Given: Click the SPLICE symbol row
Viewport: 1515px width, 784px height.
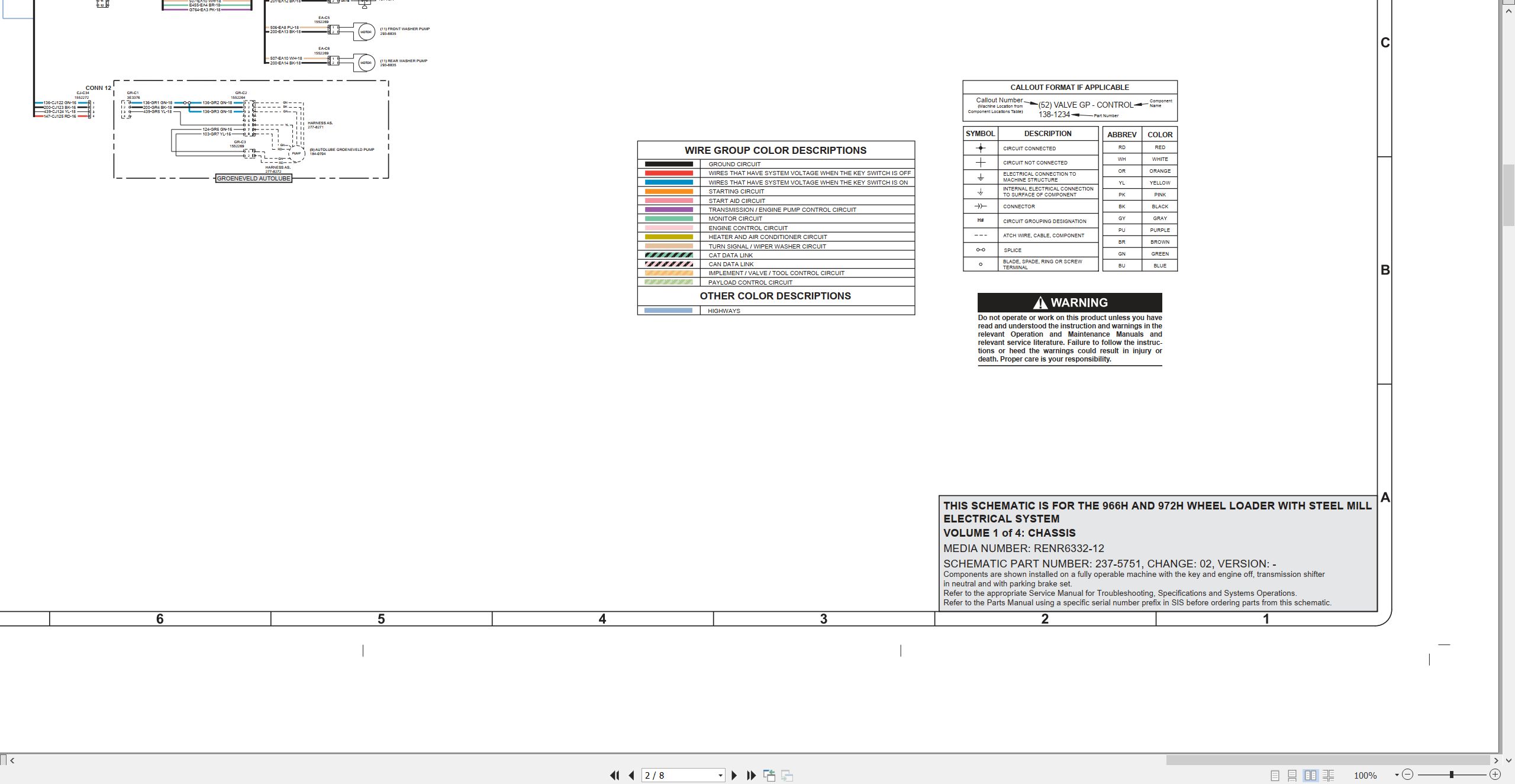Looking at the screenshot, I should coord(1030,250).
